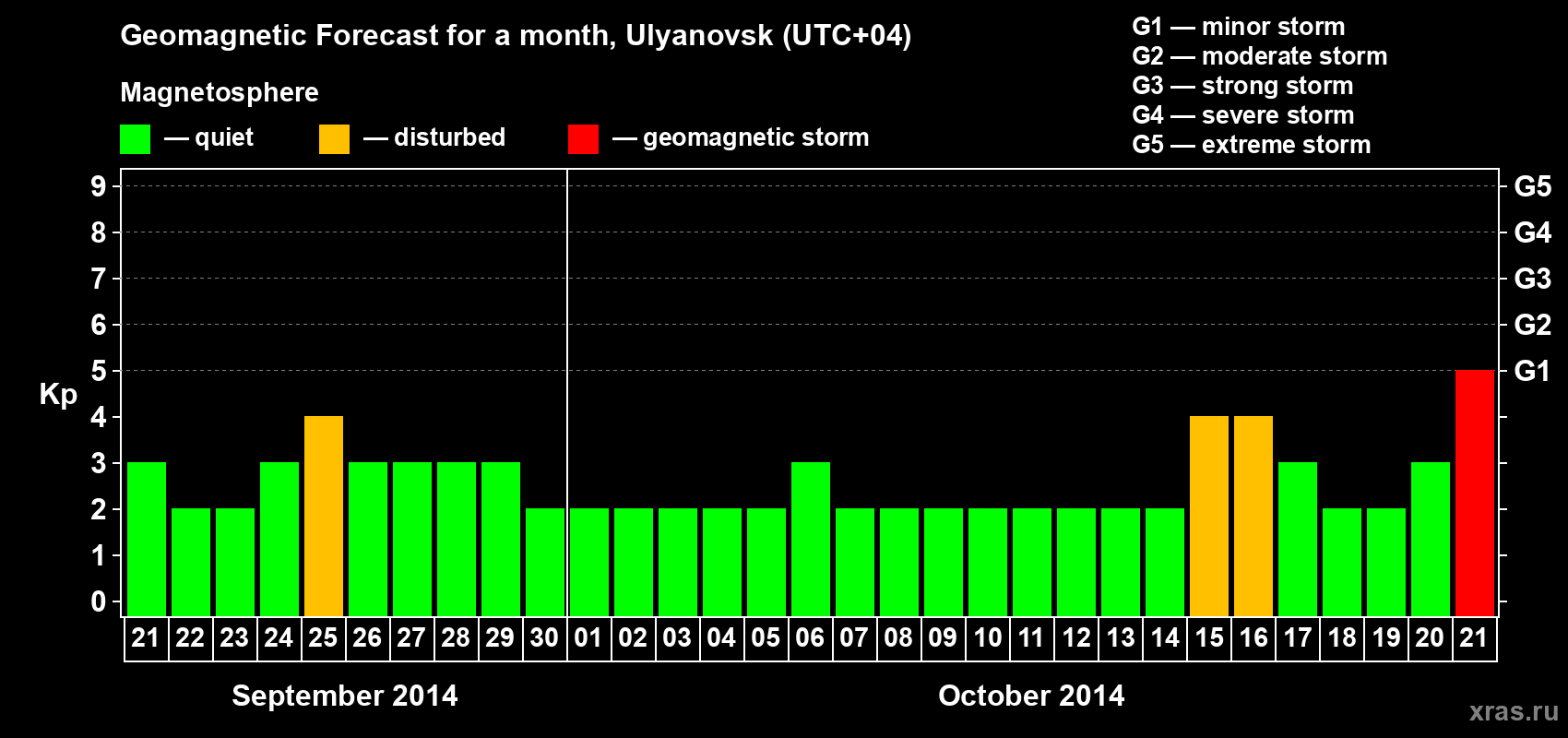Screen dimensions: 1568x738
Task: Select the green bar for October 20
Action: (x=1431, y=539)
